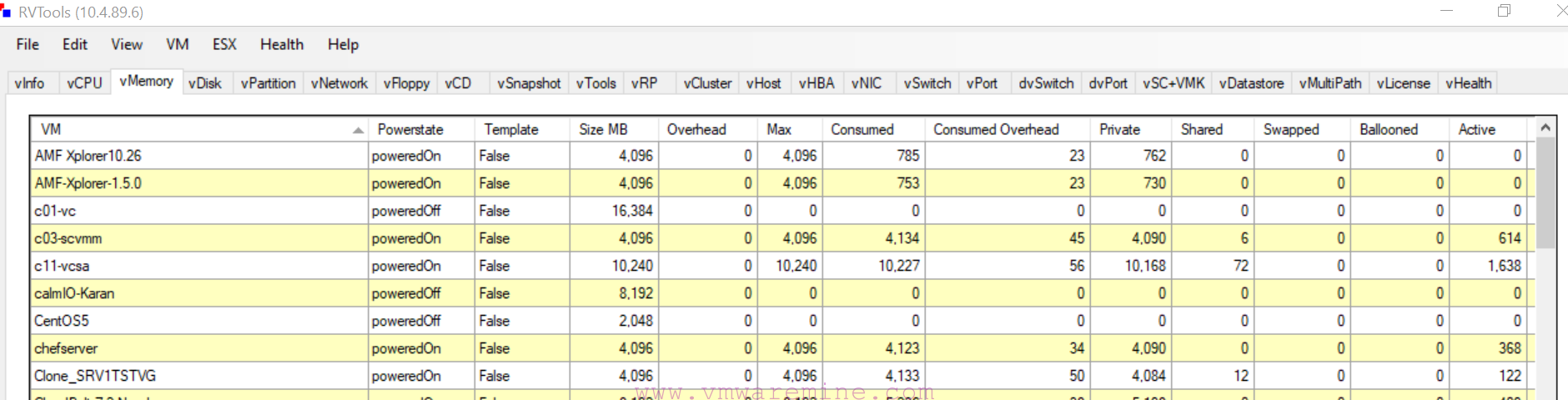1568x400 pixels.
Task: Open the Health menu
Action: click(282, 45)
